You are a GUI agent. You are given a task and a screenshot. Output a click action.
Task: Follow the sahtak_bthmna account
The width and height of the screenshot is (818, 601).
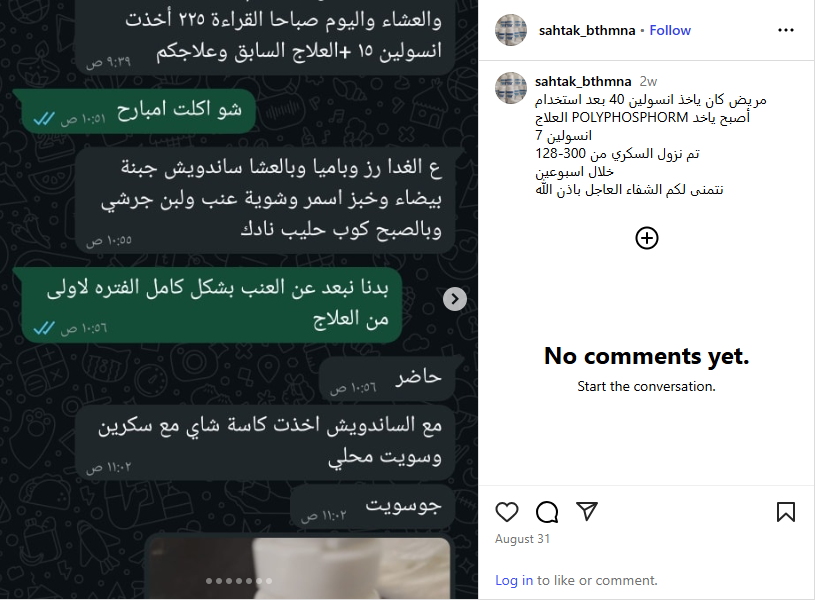(x=670, y=30)
